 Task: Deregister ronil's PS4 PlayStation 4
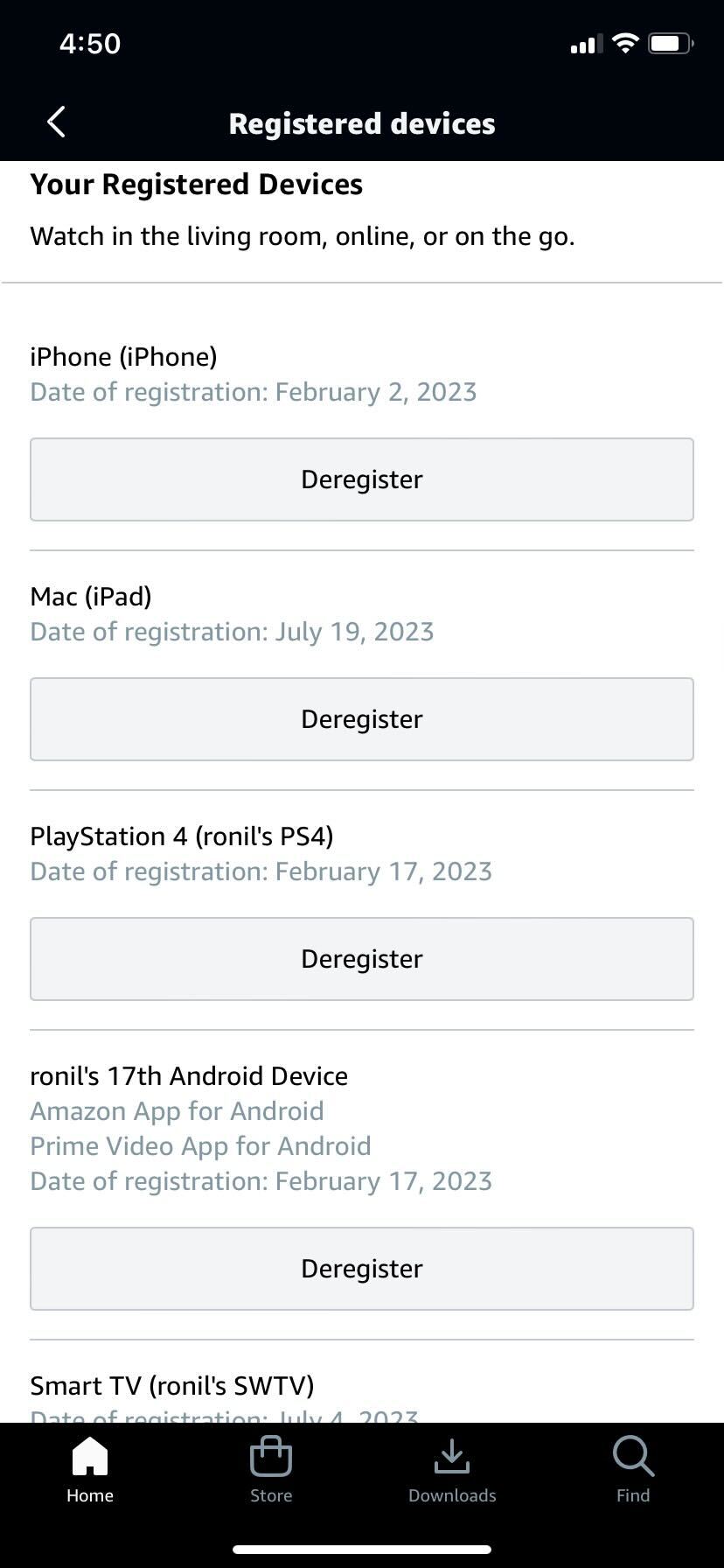[x=362, y=959]
